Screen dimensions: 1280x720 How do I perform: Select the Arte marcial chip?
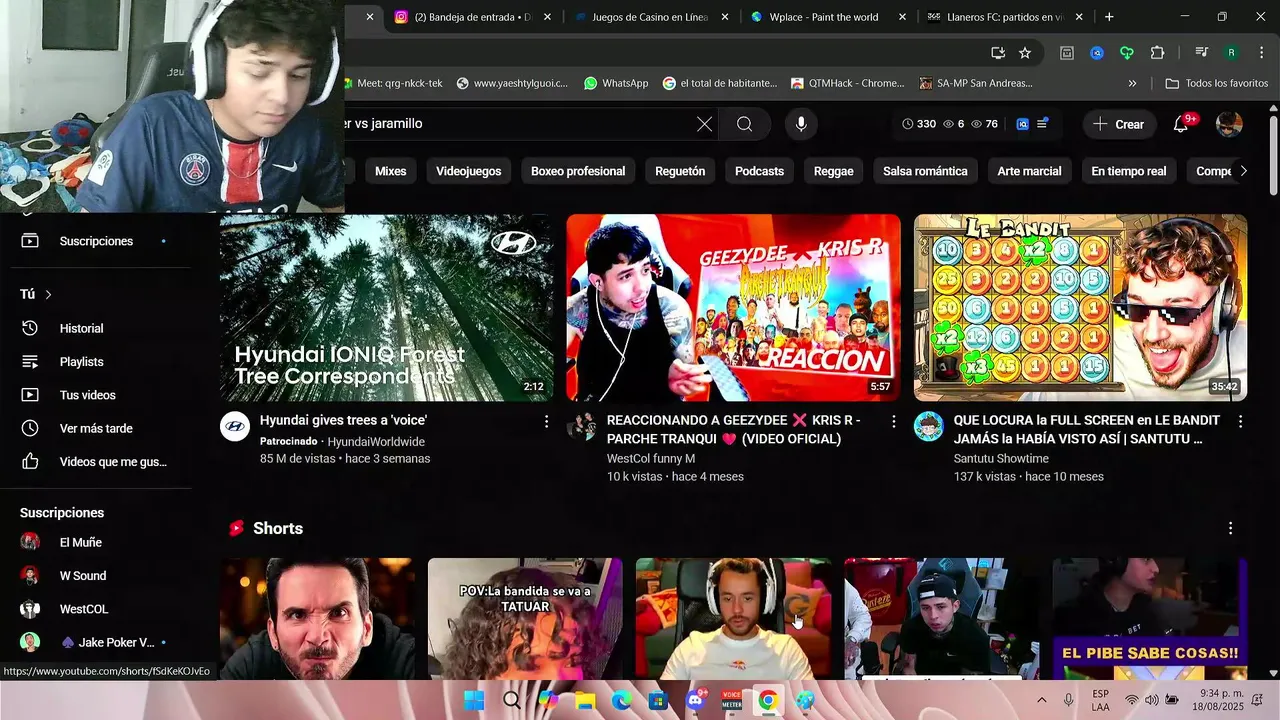point(1029,171)
